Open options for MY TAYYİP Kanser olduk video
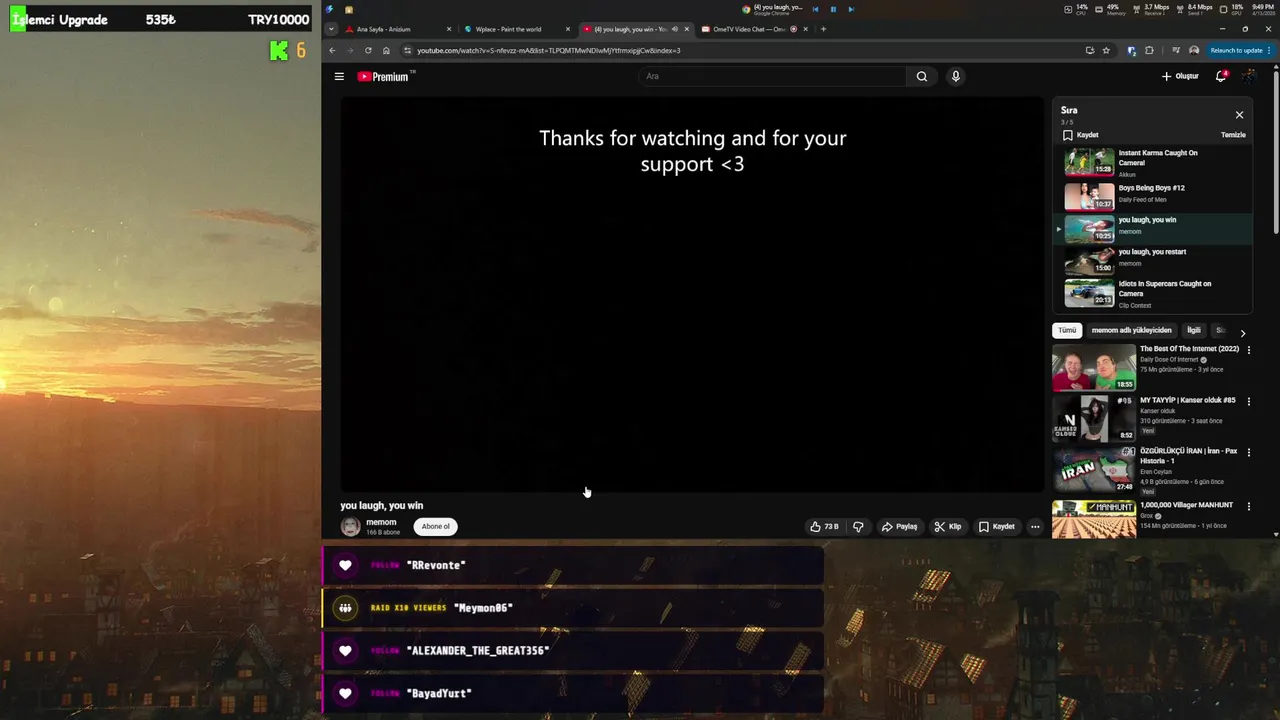The width and height of the screenshot is (1280, 720). pos(1248,401)
